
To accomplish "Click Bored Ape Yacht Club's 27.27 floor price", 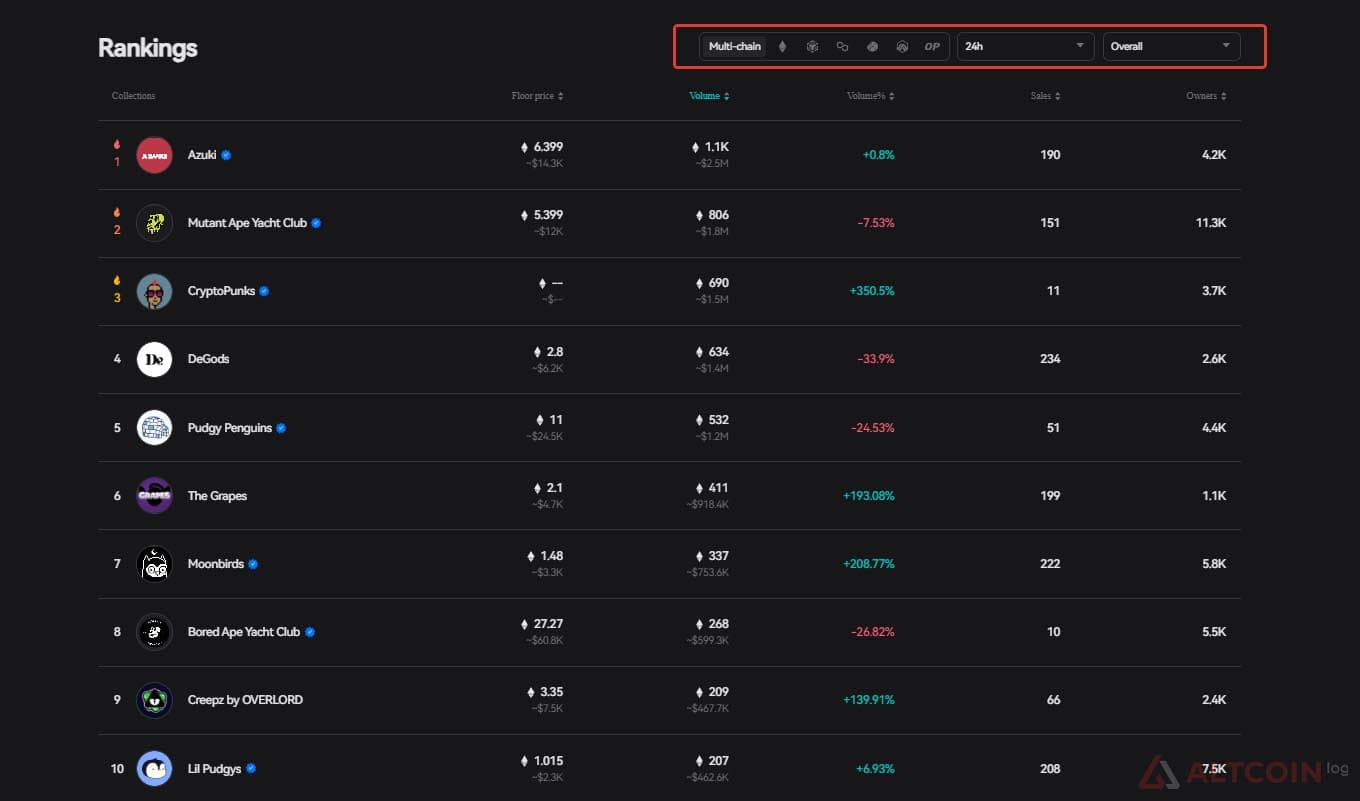I will pyautogui.click(x=548, y=624).
